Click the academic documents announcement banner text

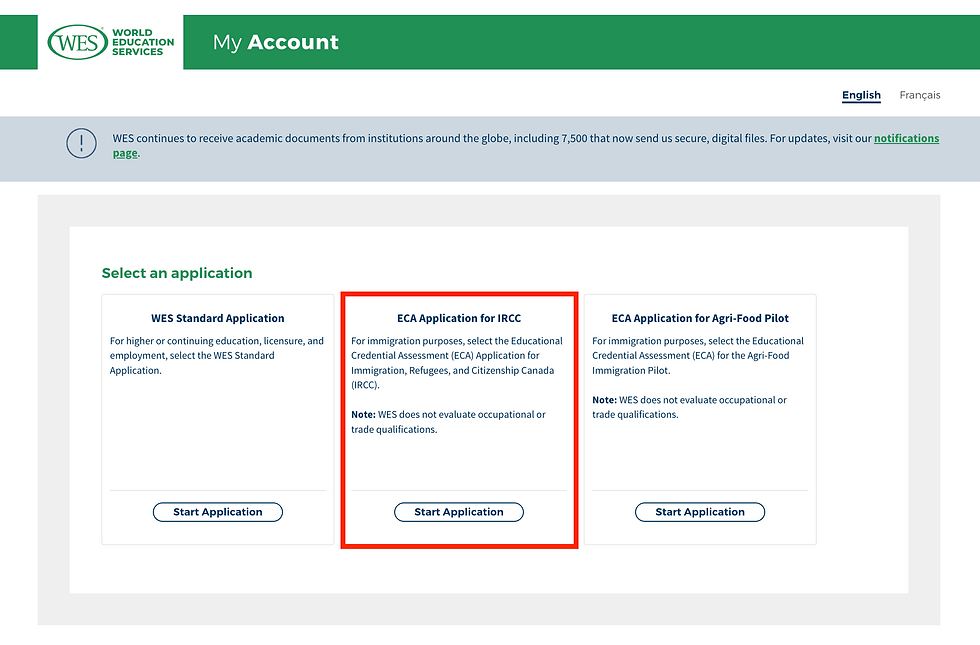click(480, 138)
